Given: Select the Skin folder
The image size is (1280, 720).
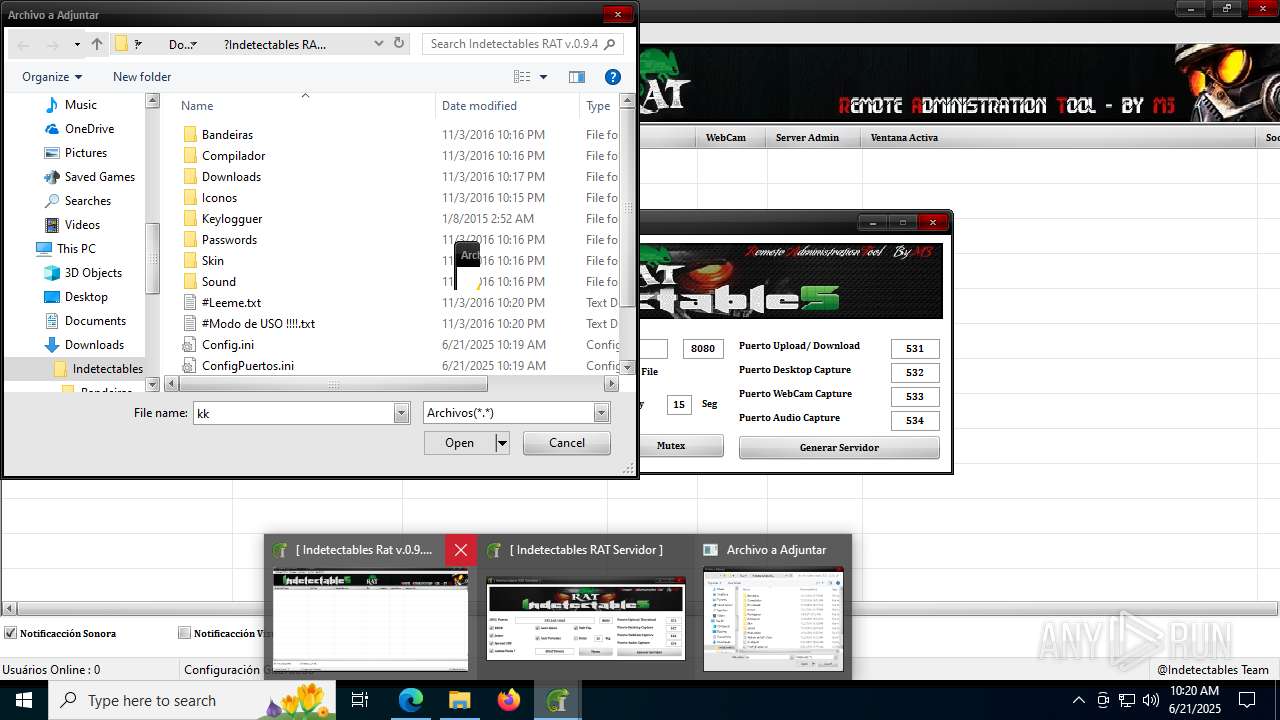Looking at the screenshot, I should pyautogui.click(x=213, y=260).
